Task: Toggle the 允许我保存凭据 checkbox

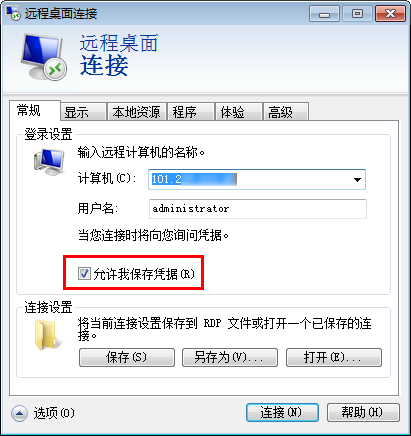Action: pos(84,274)
